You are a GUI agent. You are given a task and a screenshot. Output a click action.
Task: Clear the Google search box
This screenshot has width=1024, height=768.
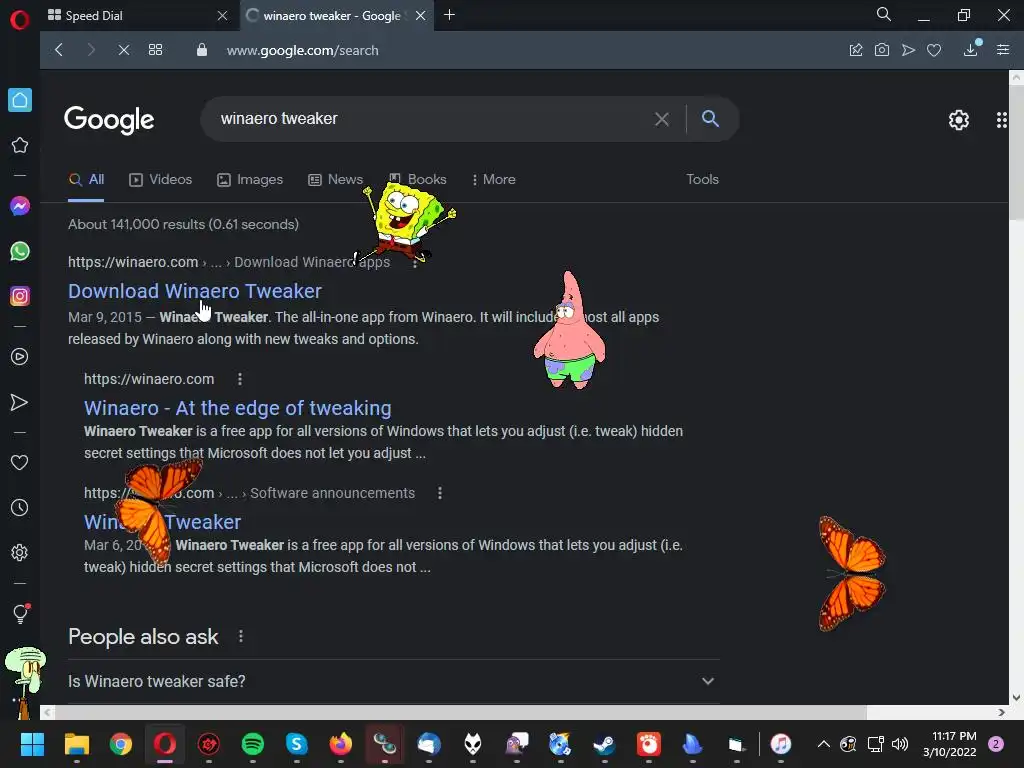pos(662,119)
